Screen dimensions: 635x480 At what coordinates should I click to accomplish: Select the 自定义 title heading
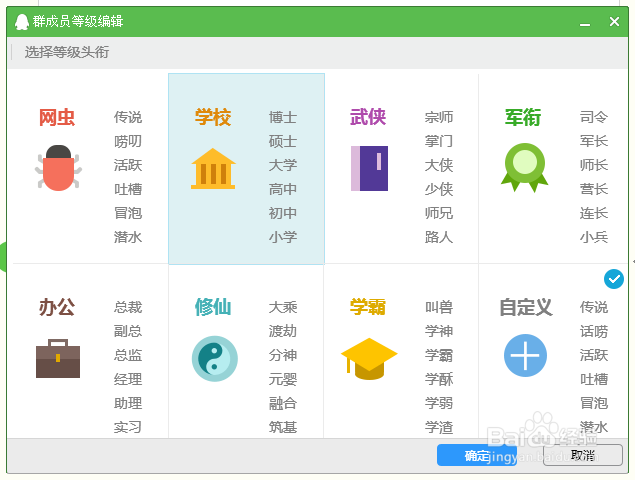point(526,307)
